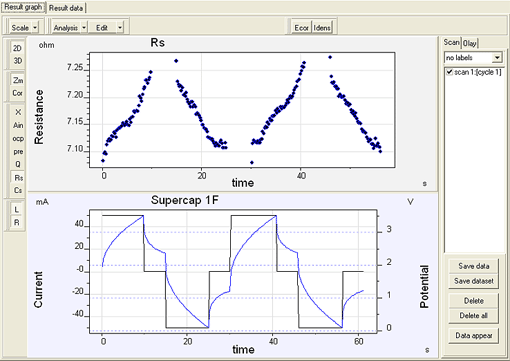510x361 pixels.
Task: Open the Scan tab
Action: (451, 42)
